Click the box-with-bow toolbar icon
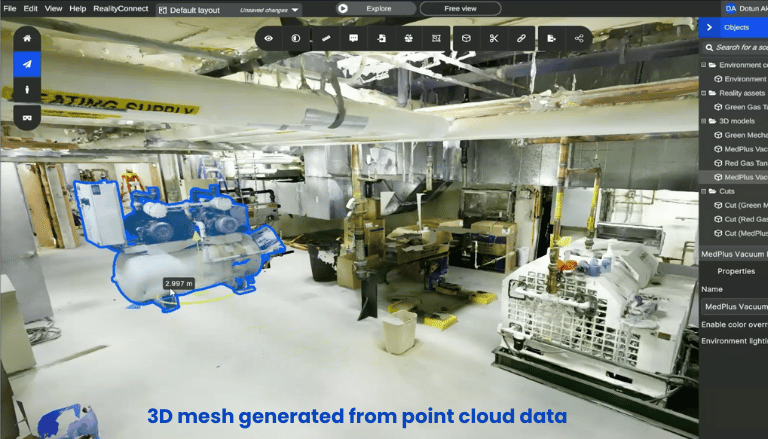 (408, 38)
